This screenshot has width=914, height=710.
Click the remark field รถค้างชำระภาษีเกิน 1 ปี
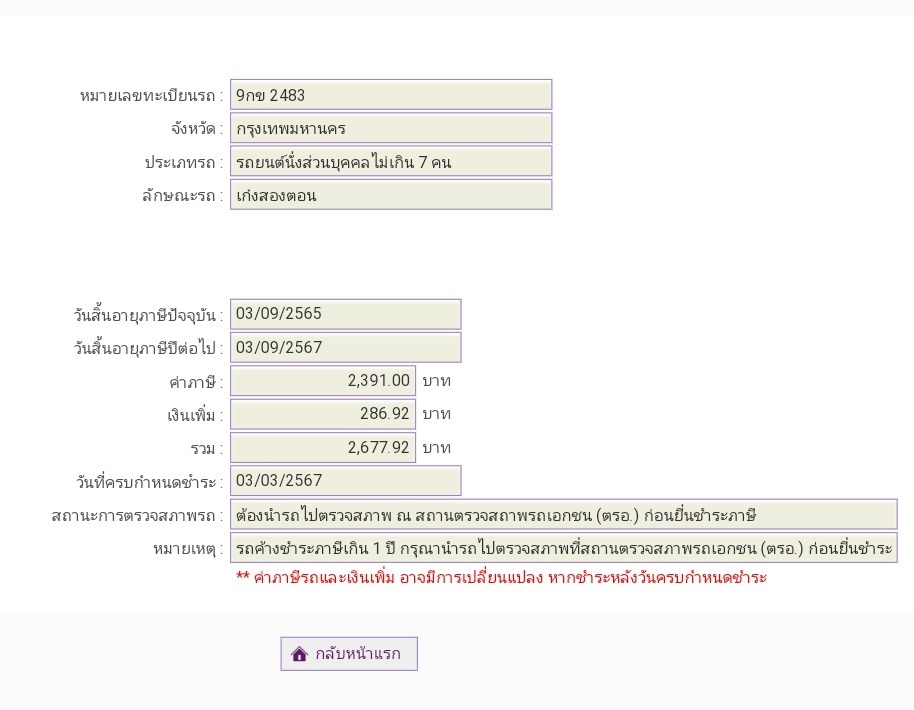click(563, 547)
